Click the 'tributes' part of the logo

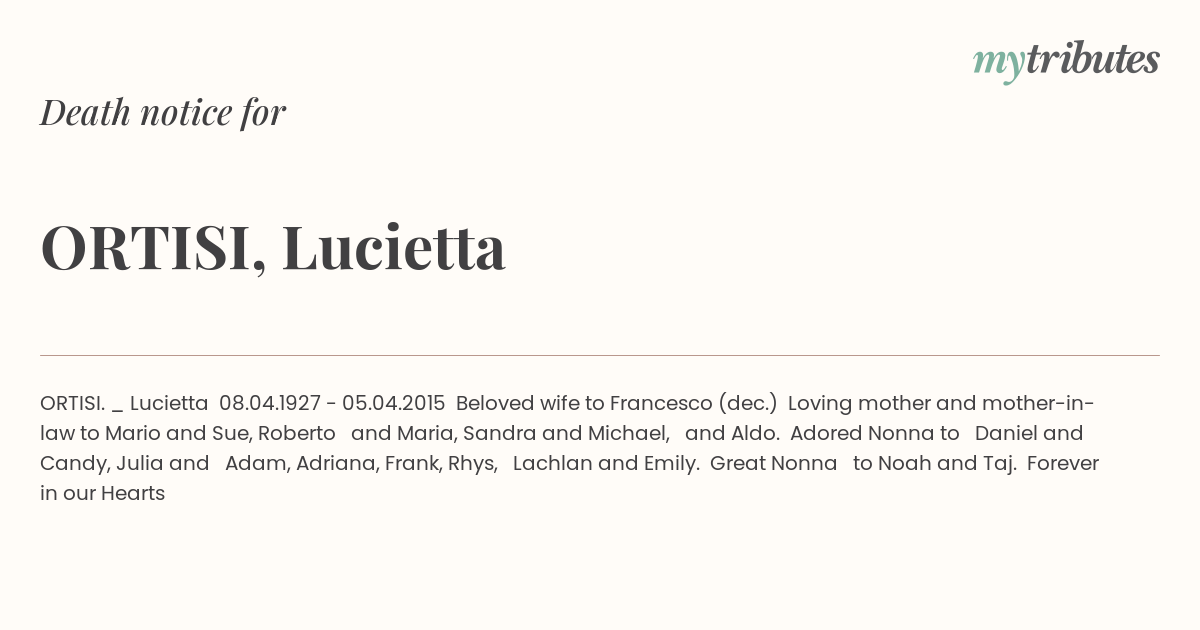[x=1092, y=59]
